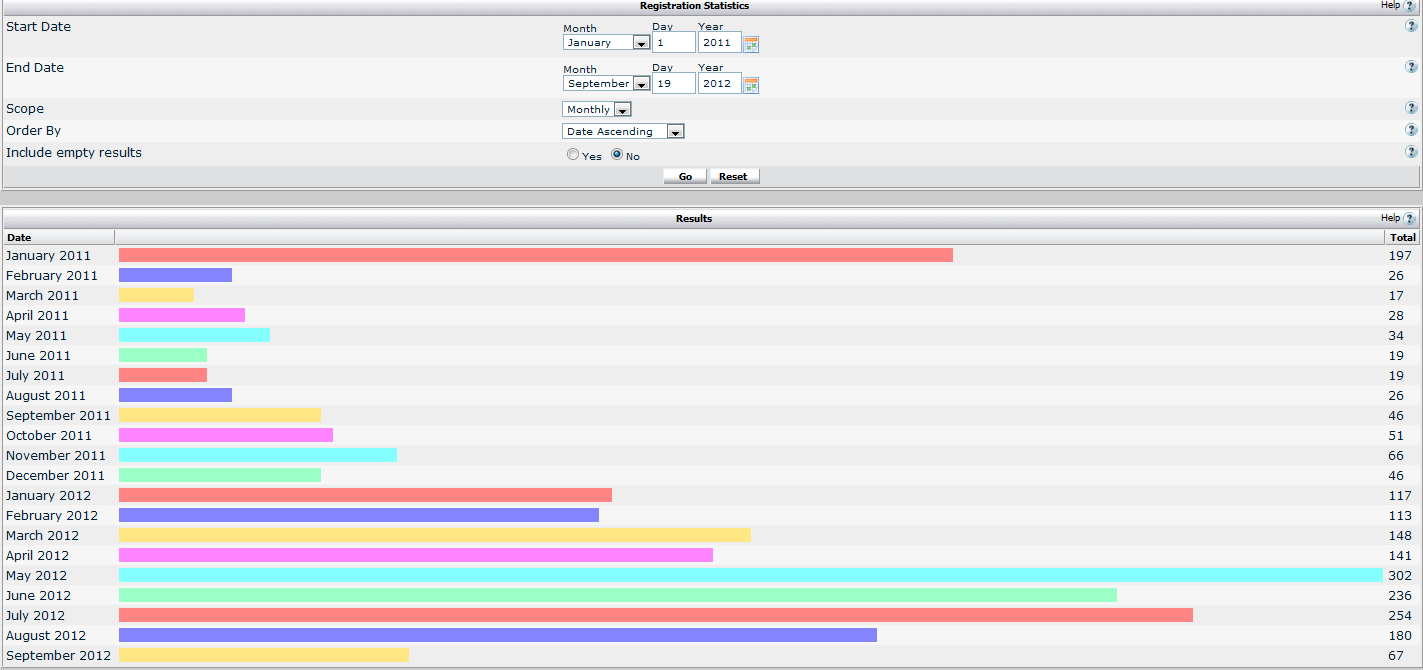The width and height of the screenshot is (1423, 670).
Task: Click help icon in Registration Statistics header
Action: [x=1410, y=6]
